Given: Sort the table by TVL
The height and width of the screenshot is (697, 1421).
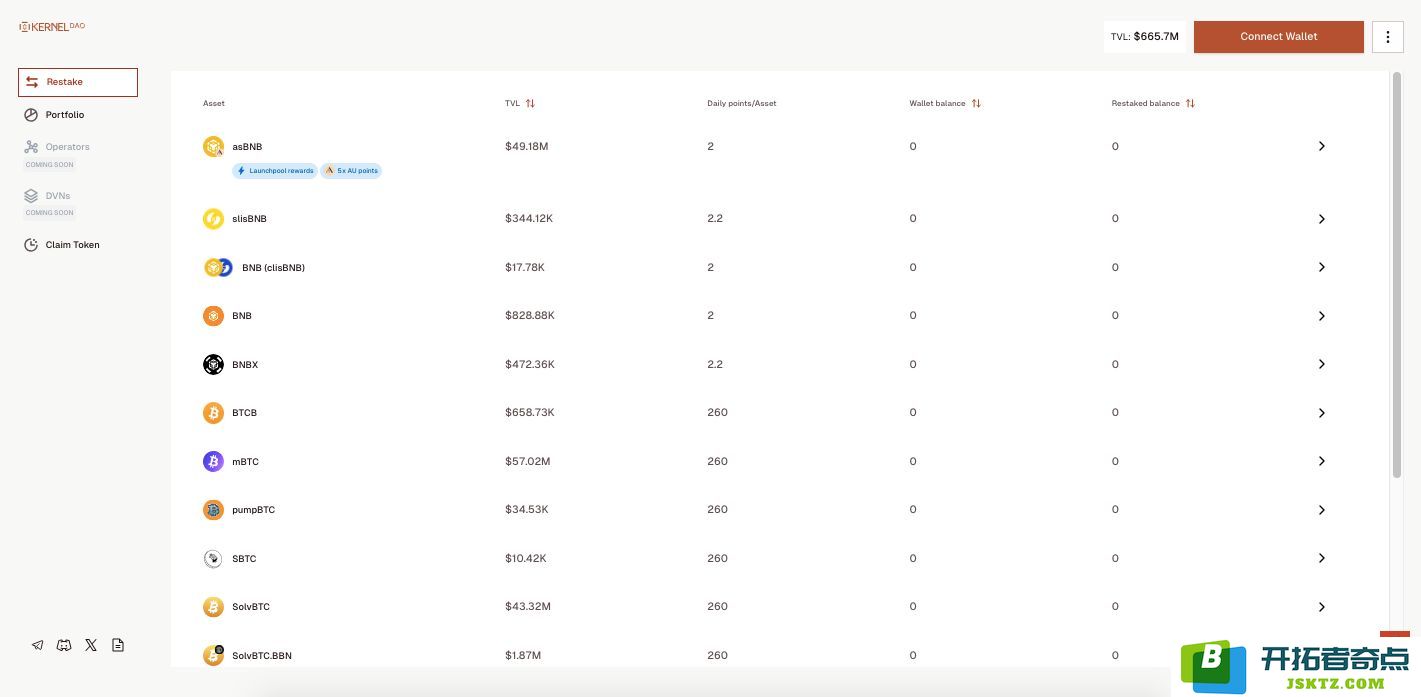Looking at the screenshot, I should pos(530,103).
